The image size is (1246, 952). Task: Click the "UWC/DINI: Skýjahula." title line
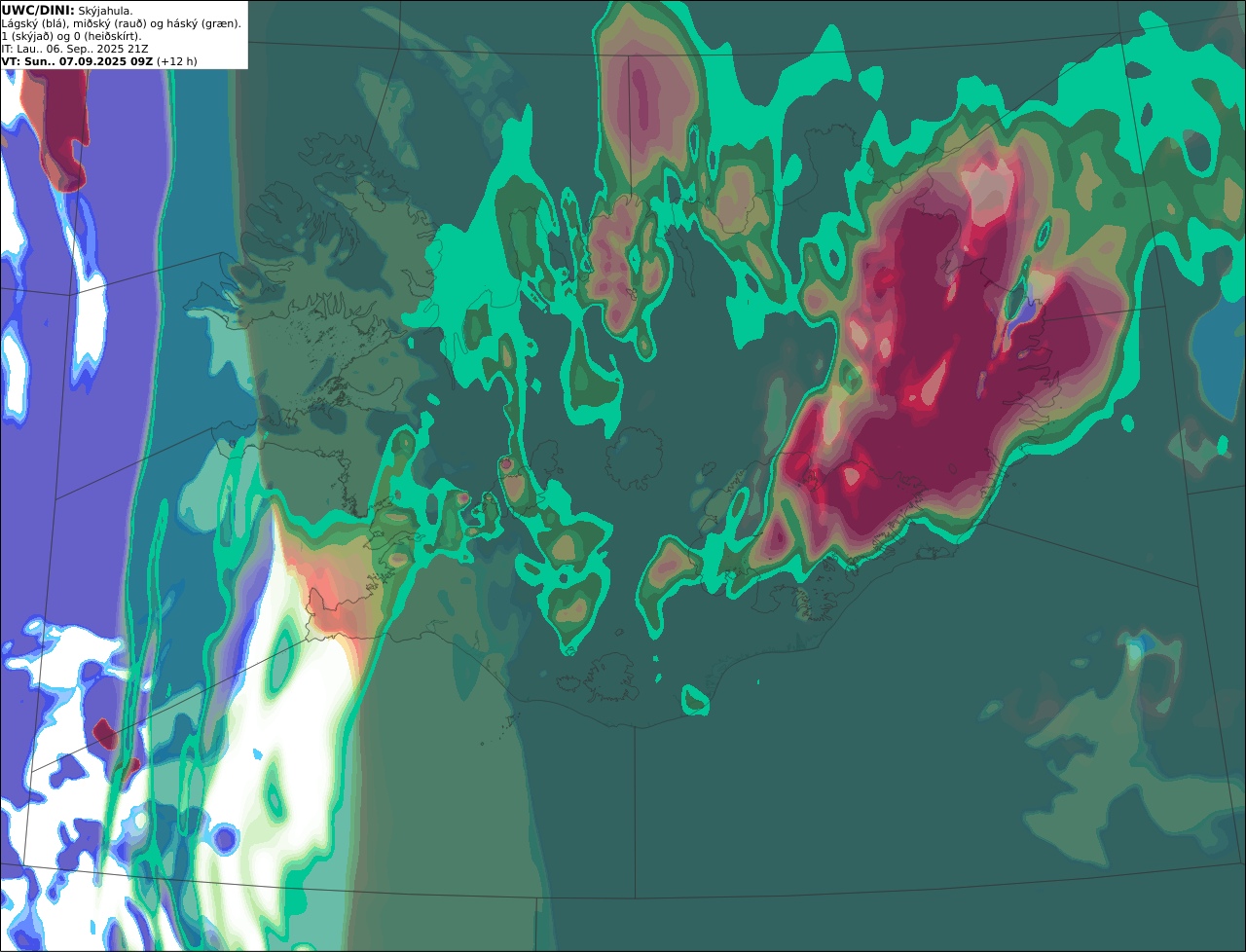pyautogui.click(x=67, y=10)
